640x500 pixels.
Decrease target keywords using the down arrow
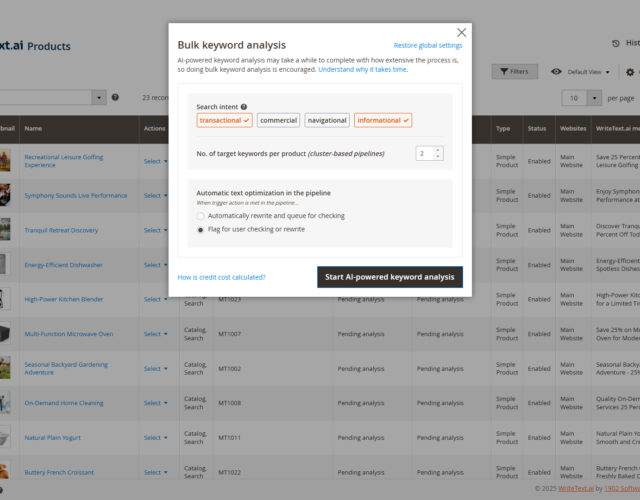point(437,157)
